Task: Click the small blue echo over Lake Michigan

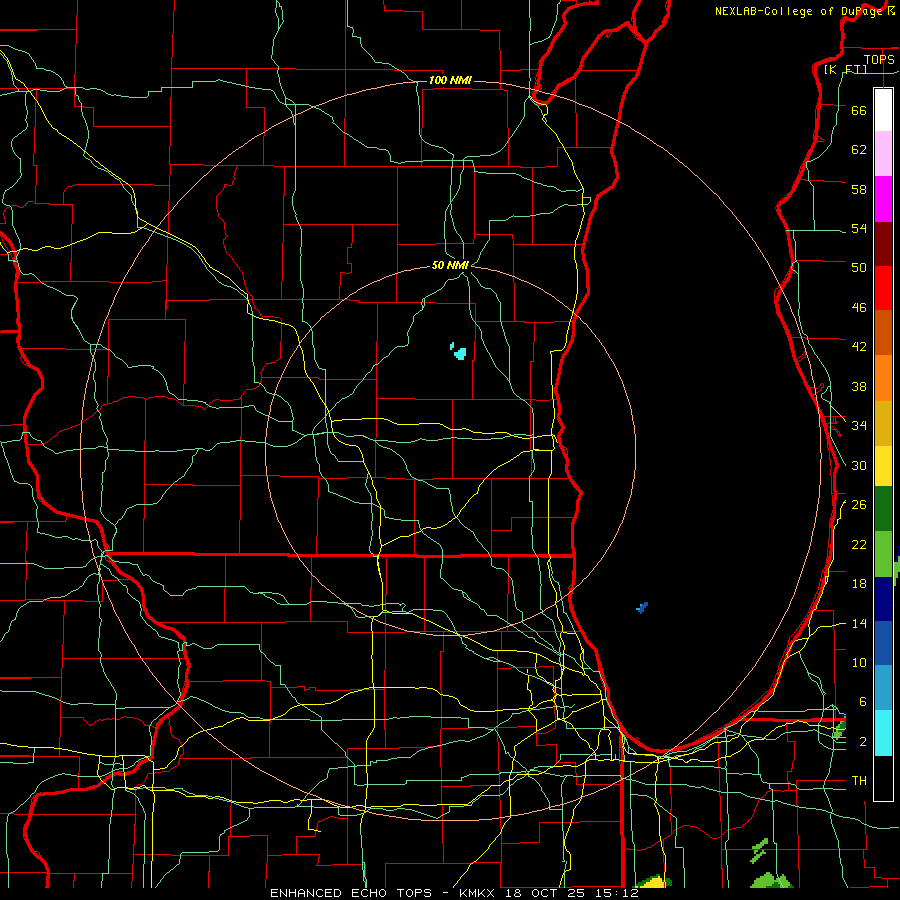Action: (x=642, y=608)
